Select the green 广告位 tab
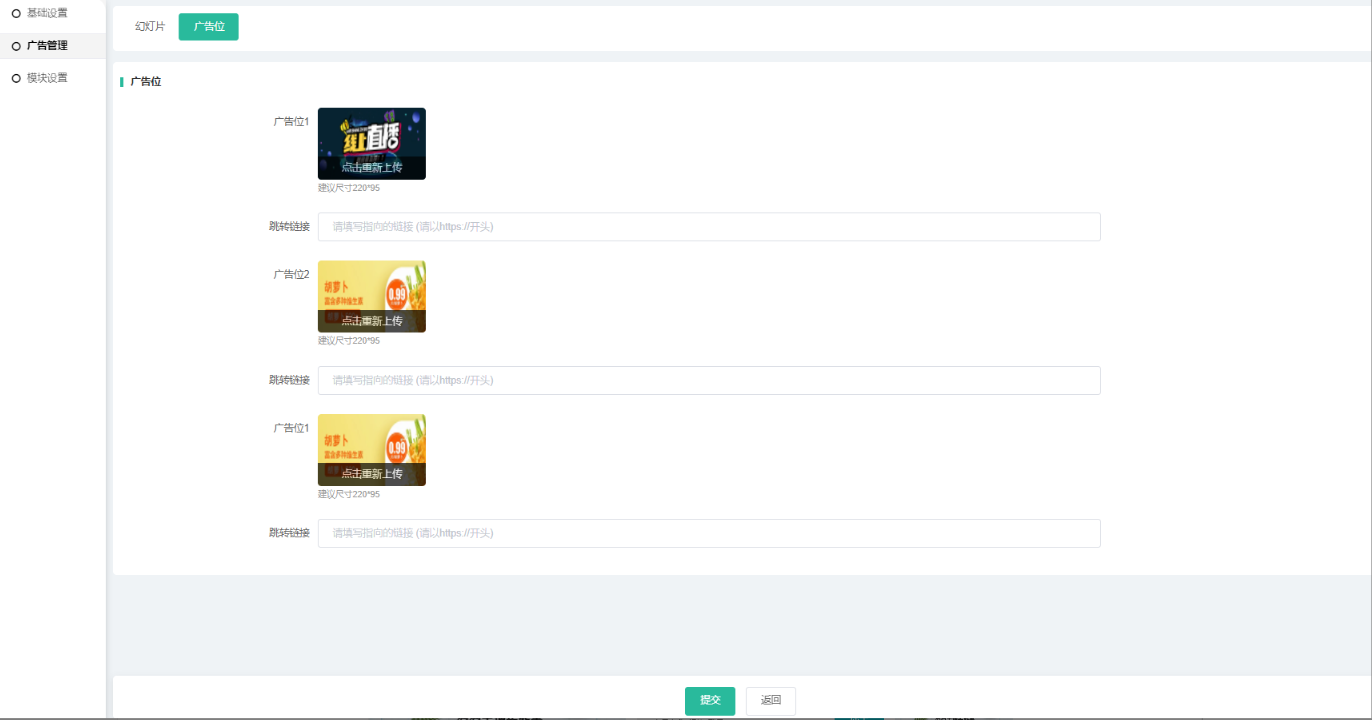 pyautogui.click(x=208, y=27)
